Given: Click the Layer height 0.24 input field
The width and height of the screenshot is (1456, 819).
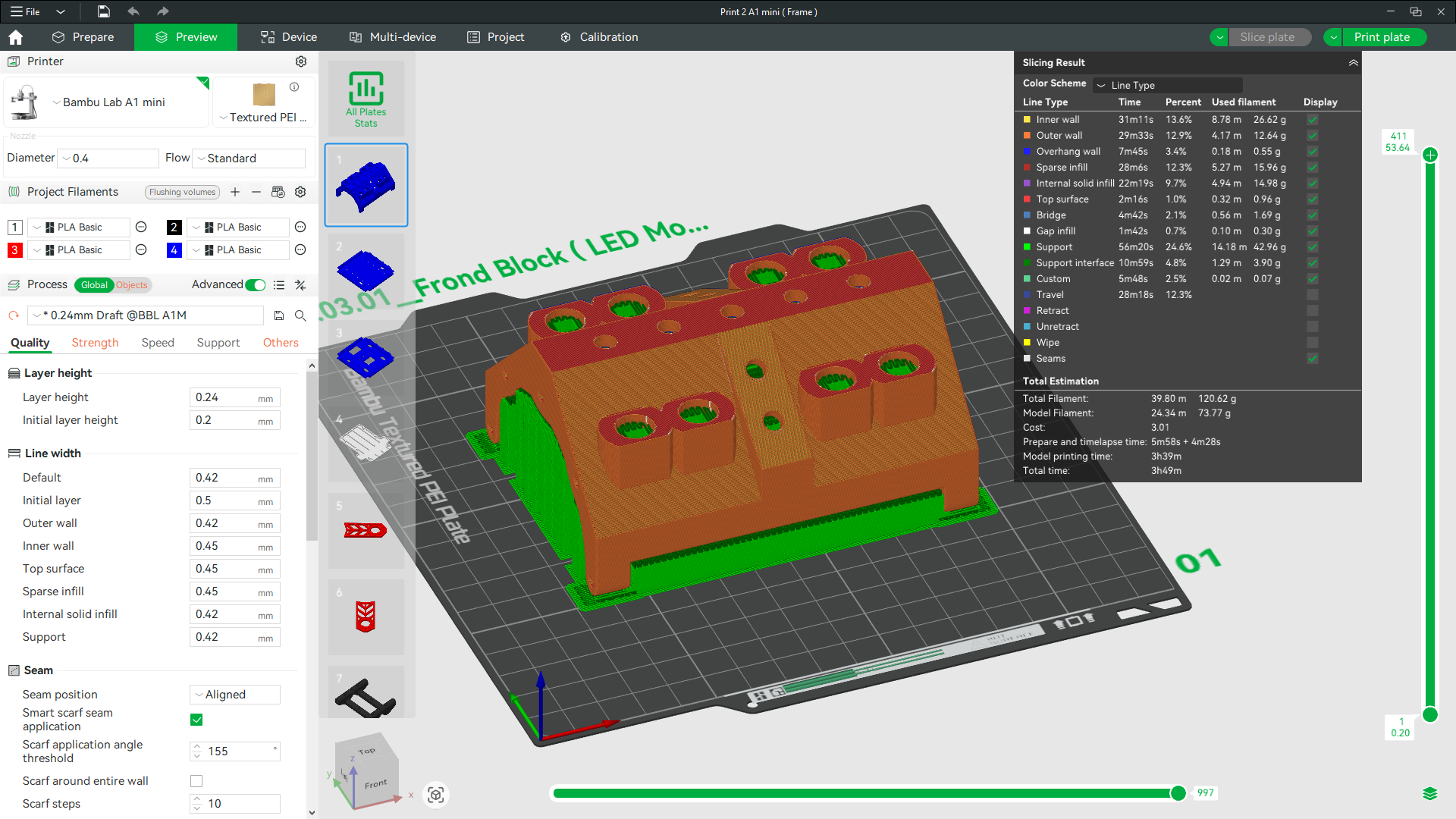Looking at the screenshot, I should [x=235, y=397].
